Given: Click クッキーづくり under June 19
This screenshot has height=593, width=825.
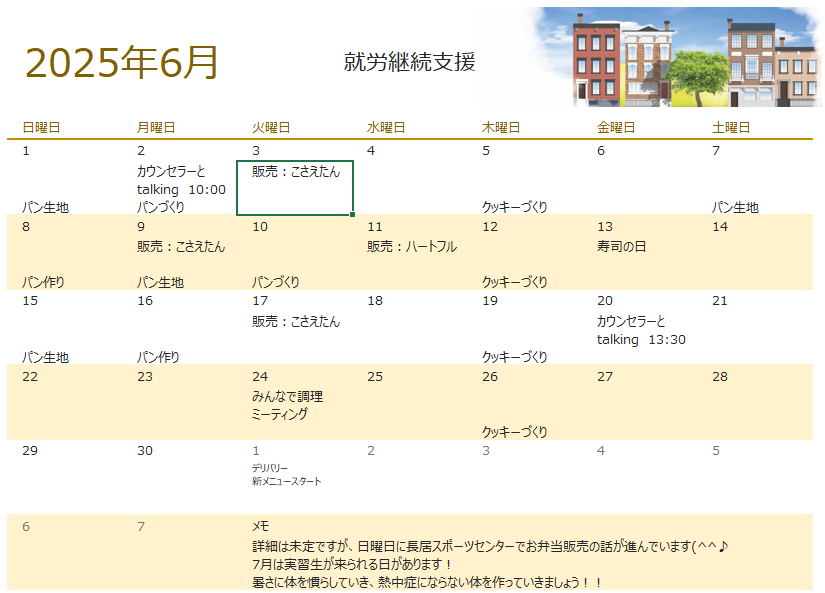Looking at the screenshot, I should pyautogui.click(x=515, y=357).
